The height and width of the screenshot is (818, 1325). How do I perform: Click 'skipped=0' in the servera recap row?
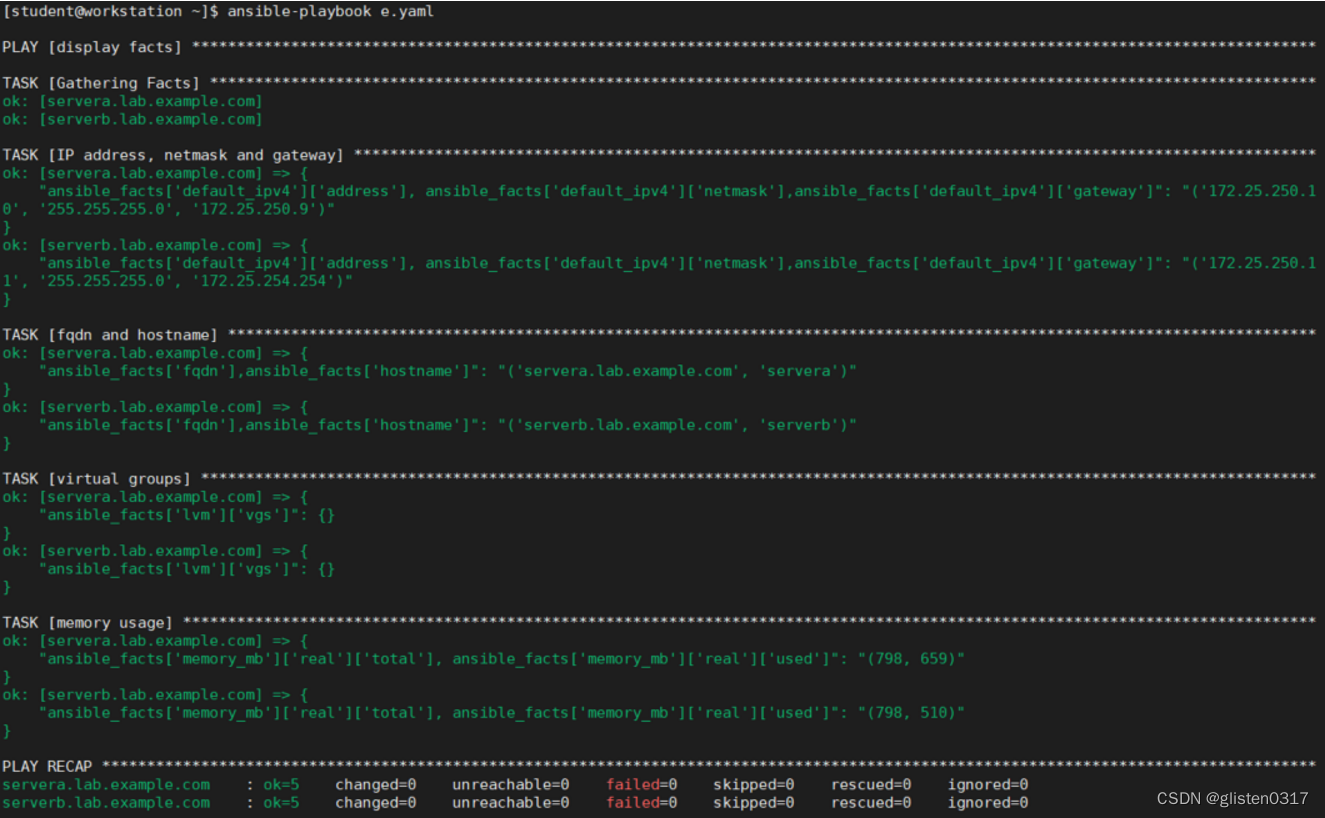click(x=754, y=785)
